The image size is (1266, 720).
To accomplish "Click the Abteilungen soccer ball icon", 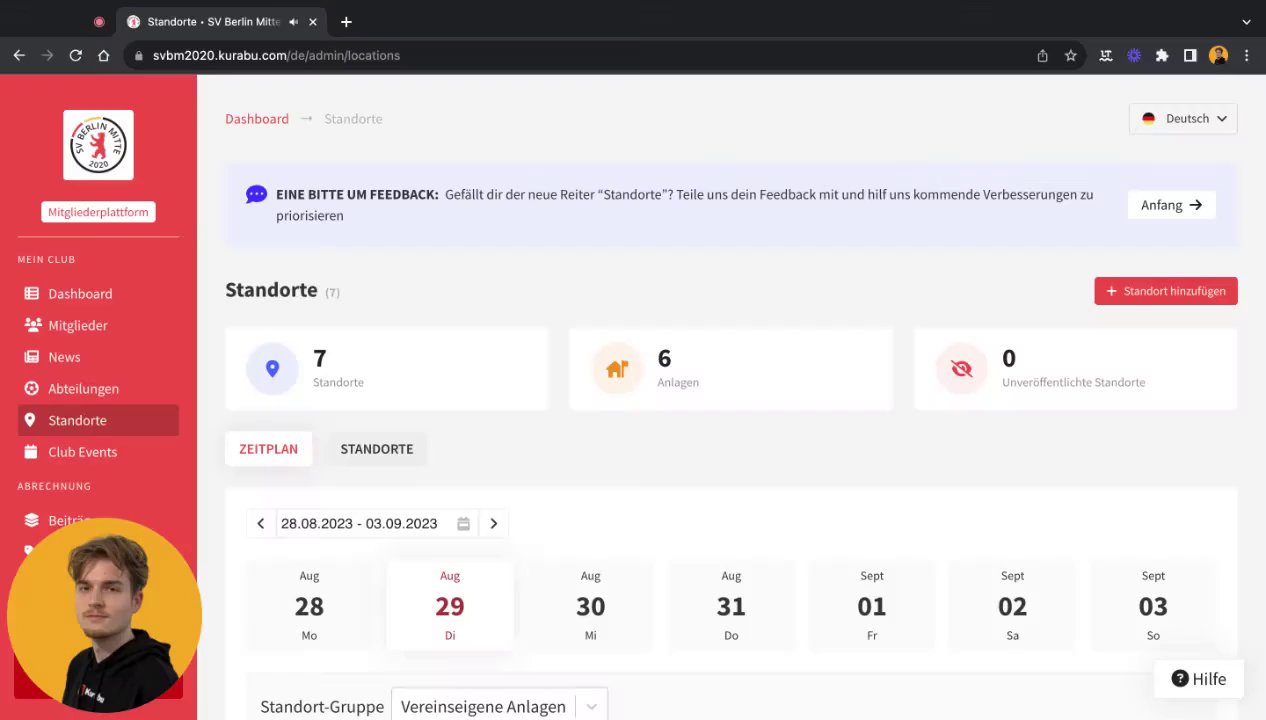I will (x=32, y=389).
